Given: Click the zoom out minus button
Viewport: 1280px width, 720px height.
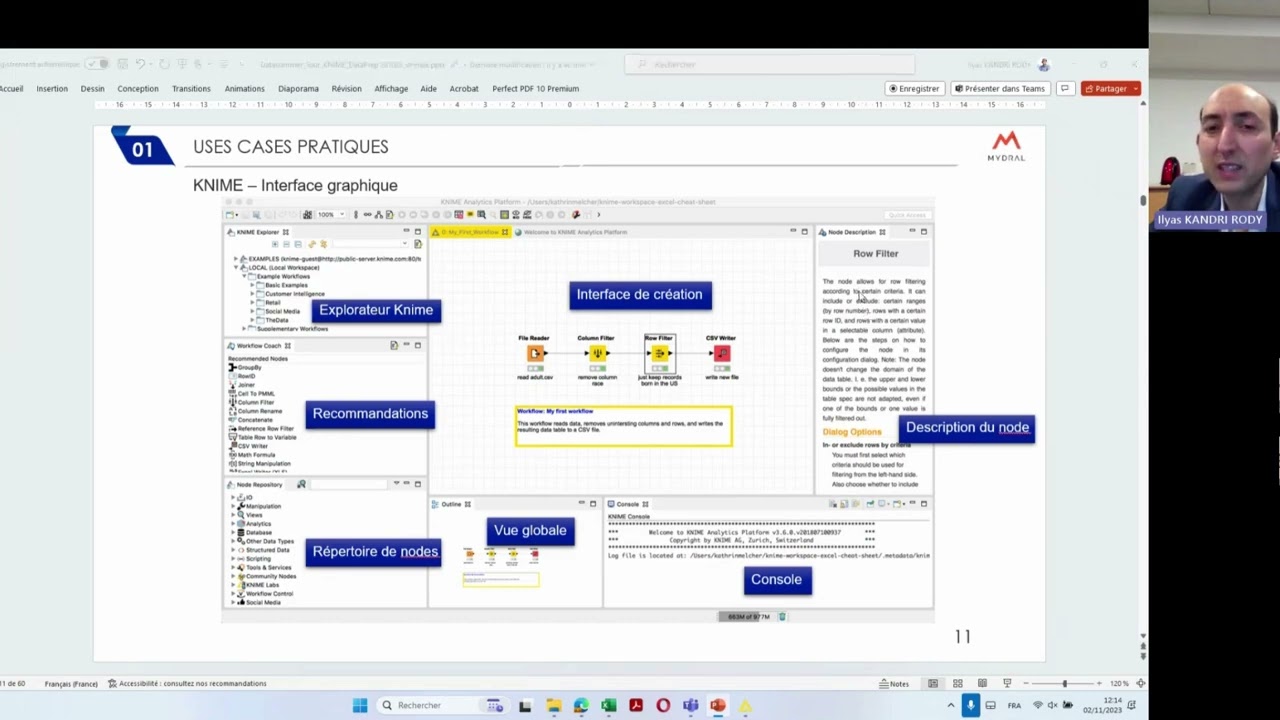Looking at the screenshot, I should coord(1026,684).
